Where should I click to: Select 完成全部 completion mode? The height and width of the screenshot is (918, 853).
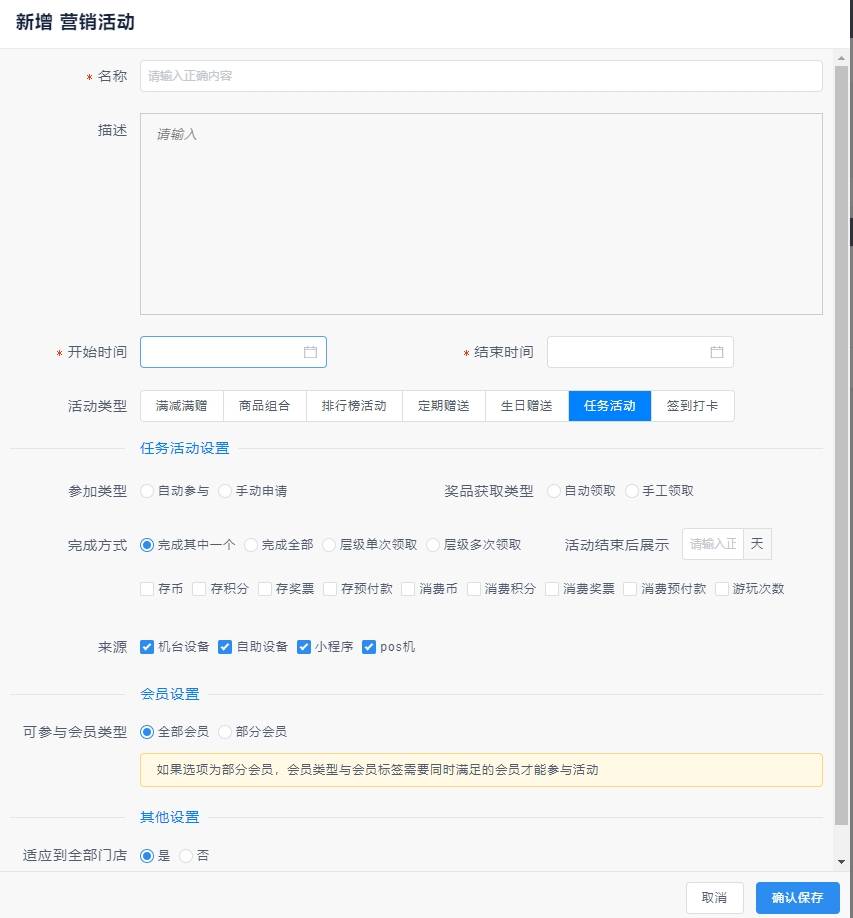pos(251,545)
